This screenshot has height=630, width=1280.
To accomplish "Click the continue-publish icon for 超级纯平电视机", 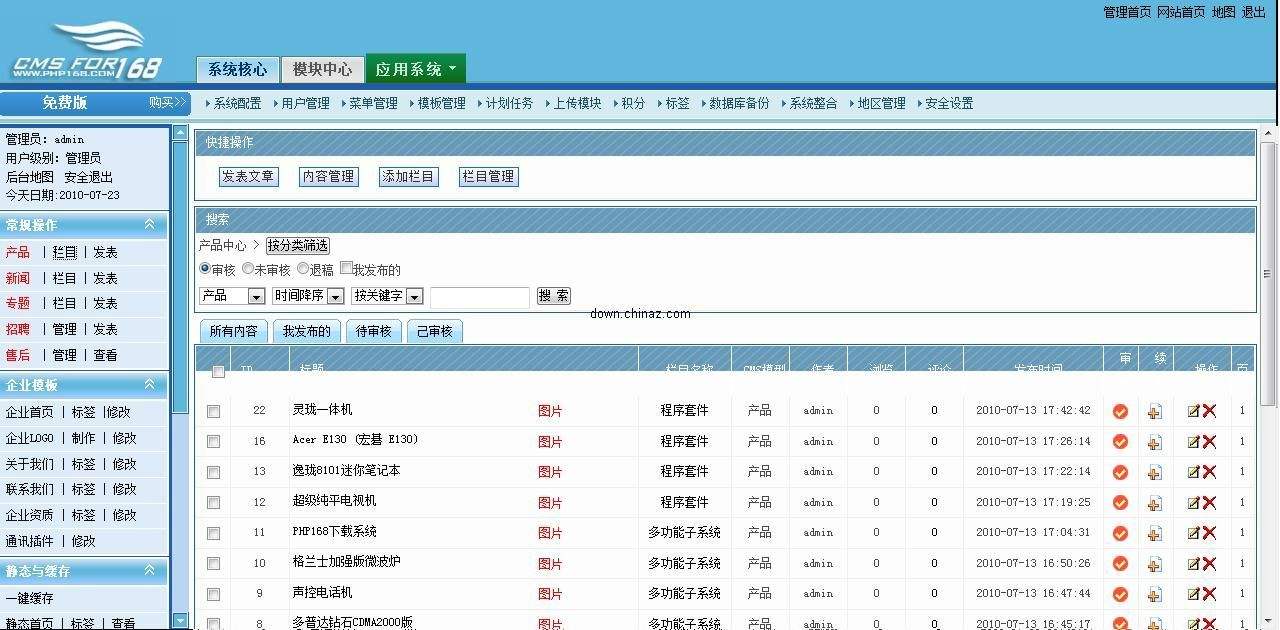I will tap(1155, 503).
